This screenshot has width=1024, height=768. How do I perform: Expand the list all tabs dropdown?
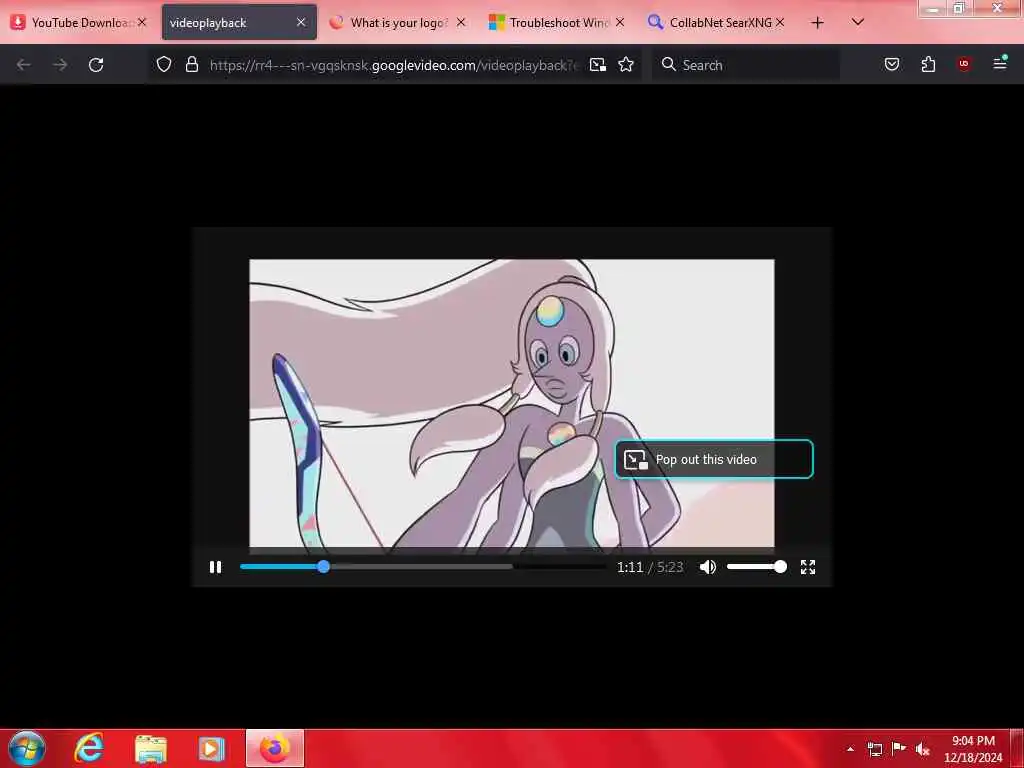click(x=858, y=22)
